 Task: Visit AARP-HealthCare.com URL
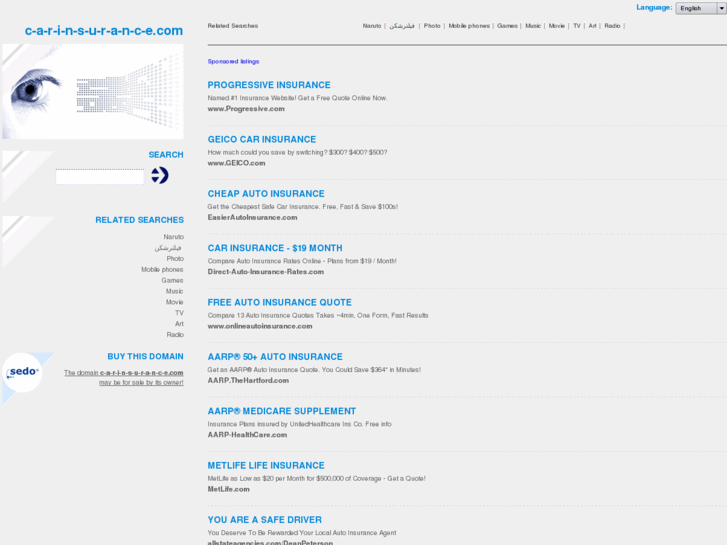247,434
